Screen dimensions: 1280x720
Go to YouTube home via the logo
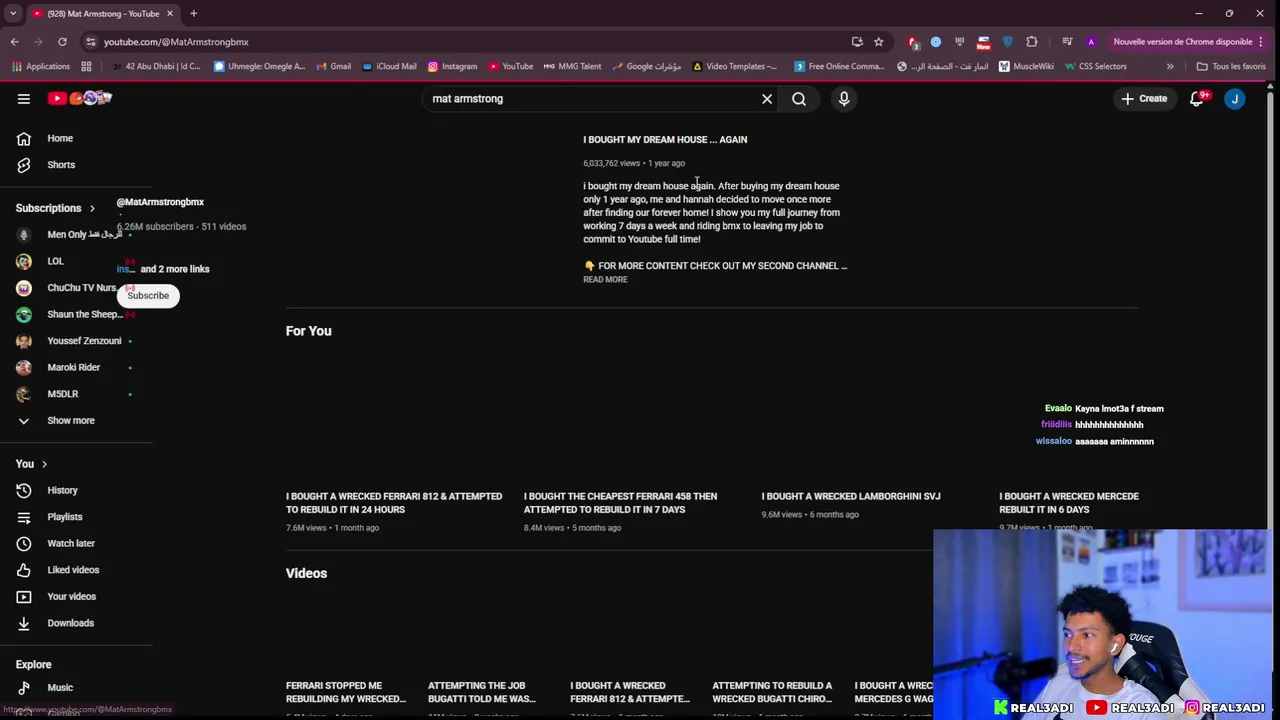click(x=79, y=98)
